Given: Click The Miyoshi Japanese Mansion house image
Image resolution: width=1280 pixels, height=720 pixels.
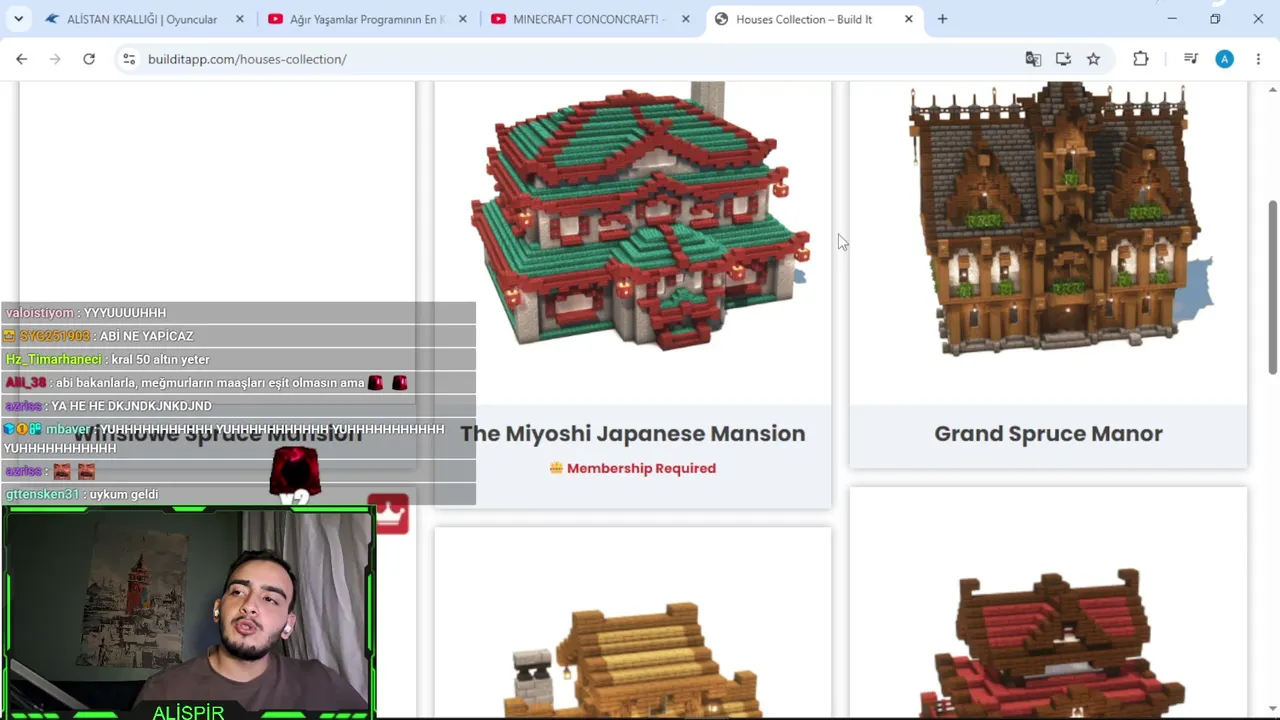Looking at the screenshot, I should tap(640, 220).
